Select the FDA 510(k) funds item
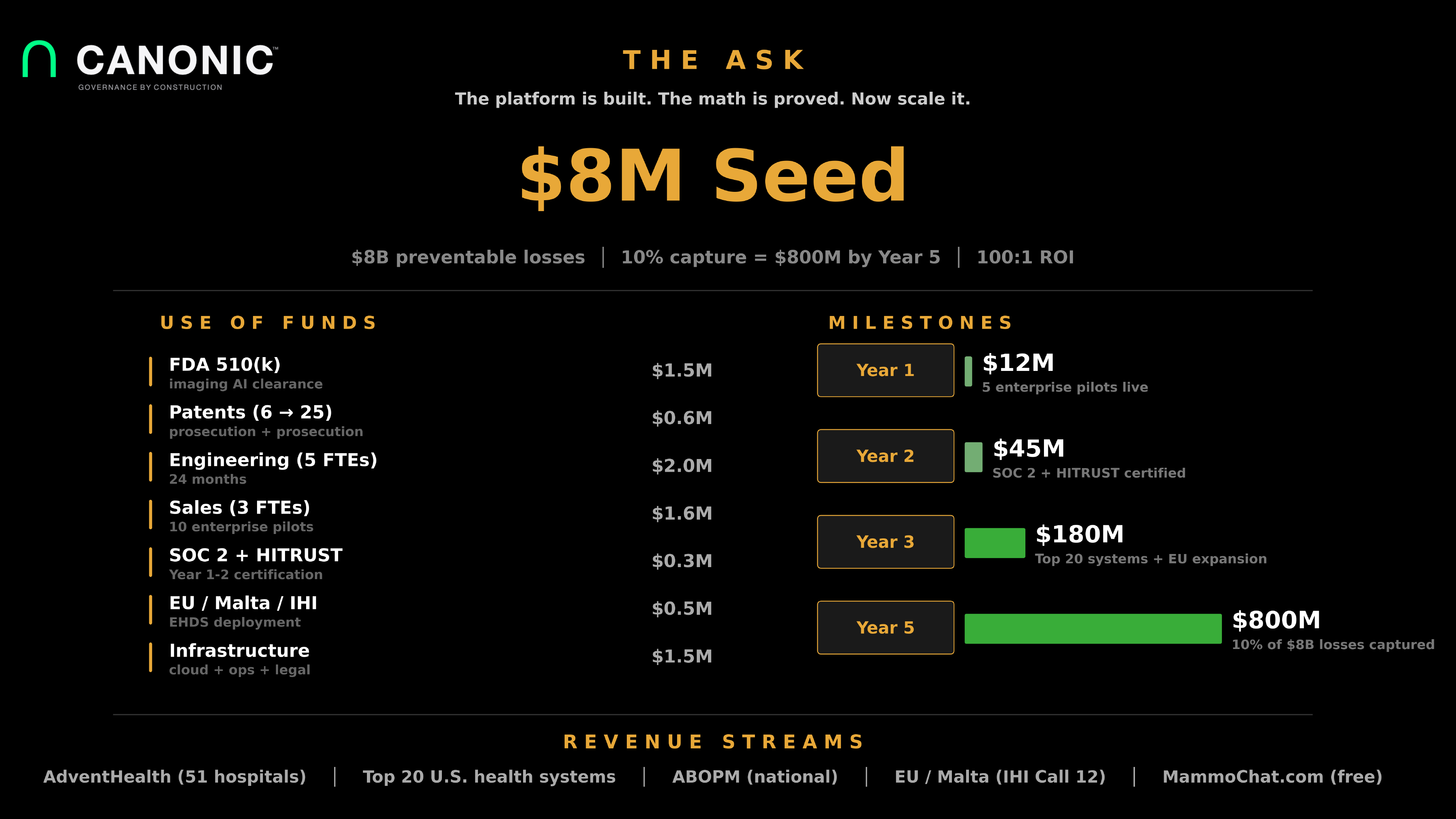The image size is (1456, 819). (x=225, y=365)
